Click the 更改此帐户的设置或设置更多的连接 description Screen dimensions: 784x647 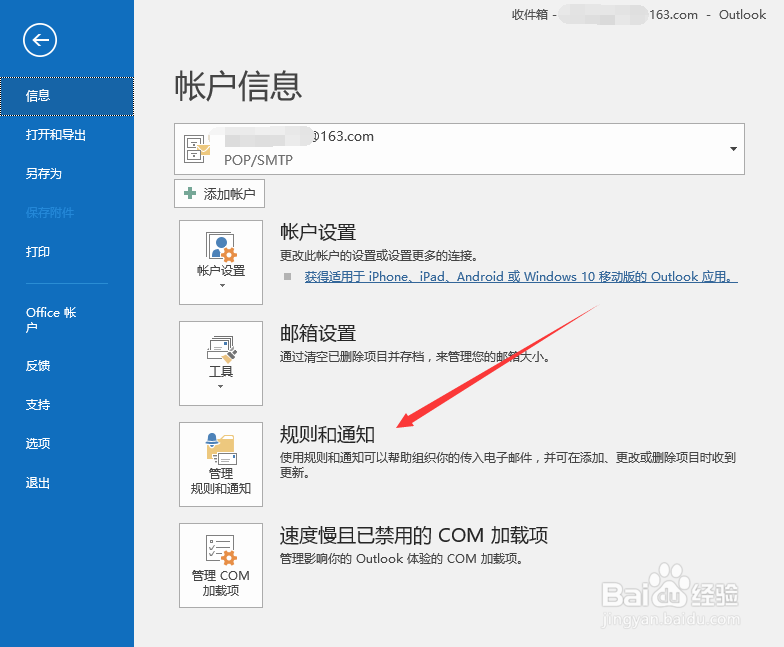click(379, 256)
